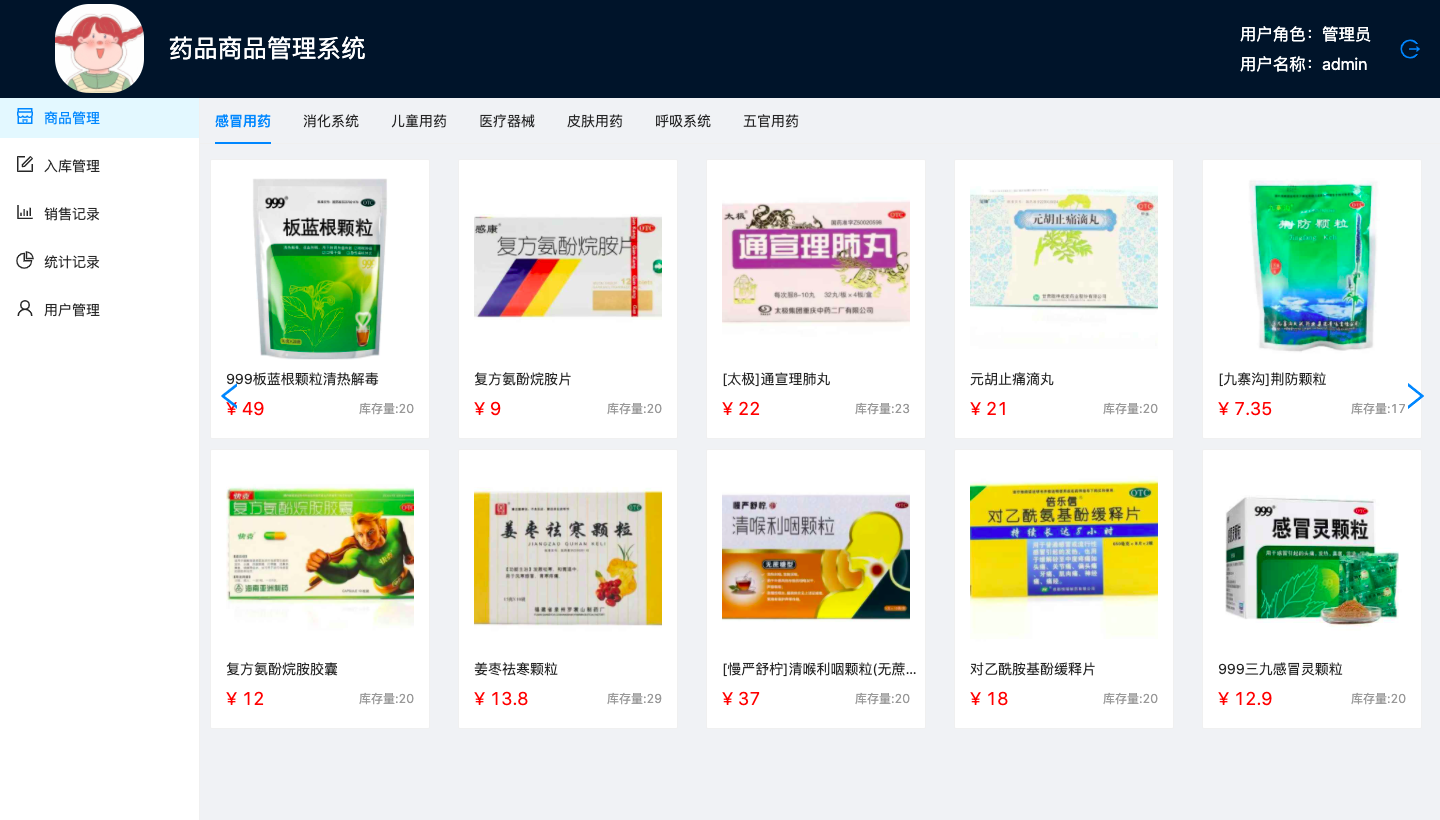Open 统计记录 in the sidebar

tap(99, 262)
